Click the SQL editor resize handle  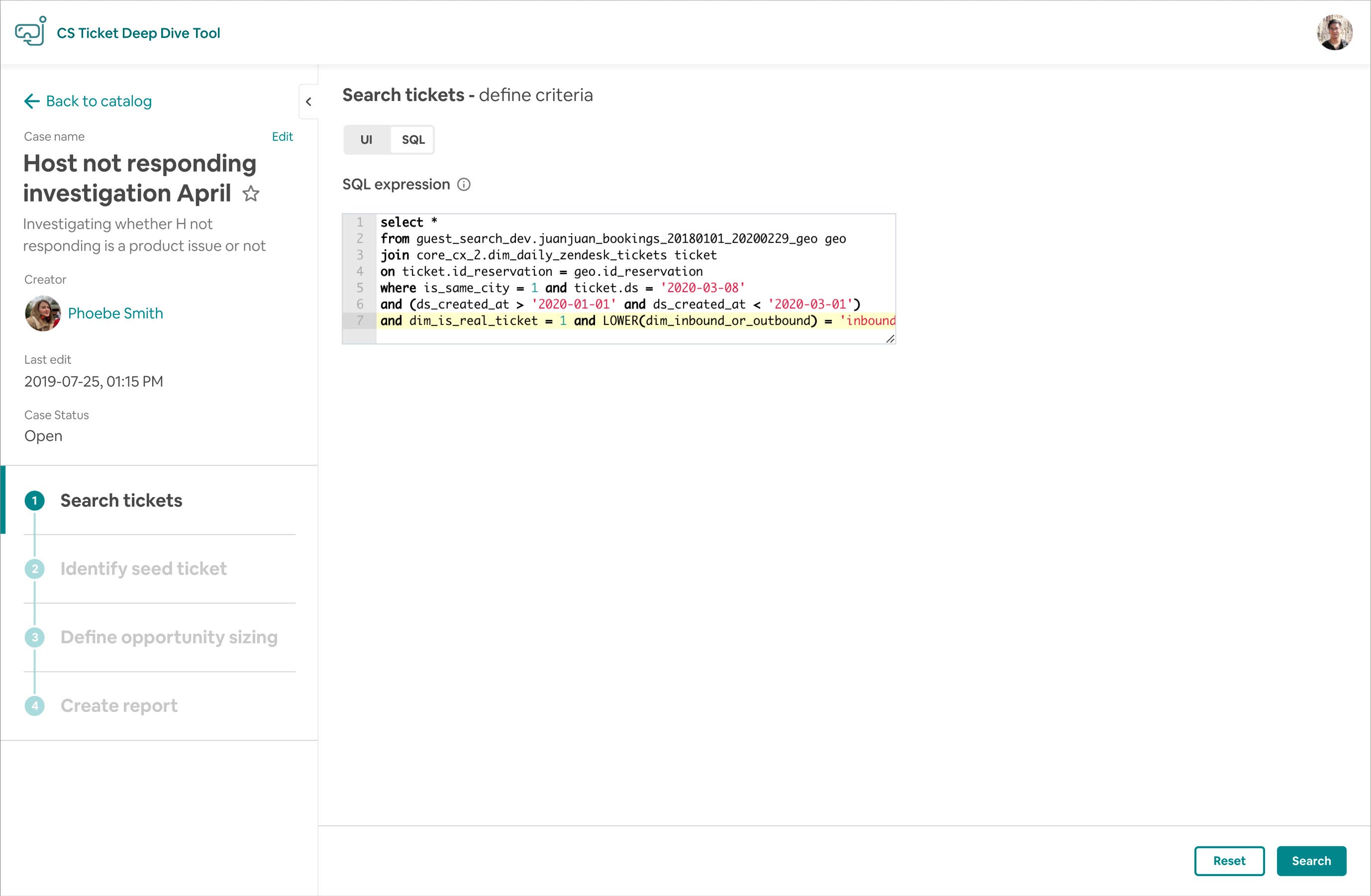pos(890,339)
